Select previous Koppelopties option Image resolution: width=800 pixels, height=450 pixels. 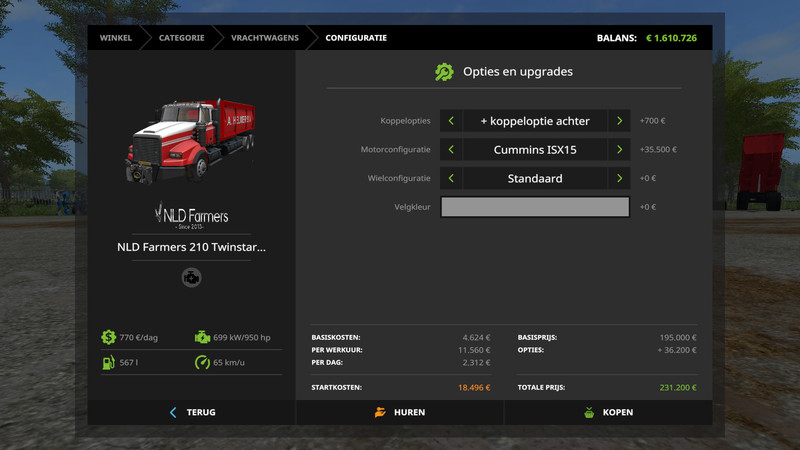[x=451, y=121]
